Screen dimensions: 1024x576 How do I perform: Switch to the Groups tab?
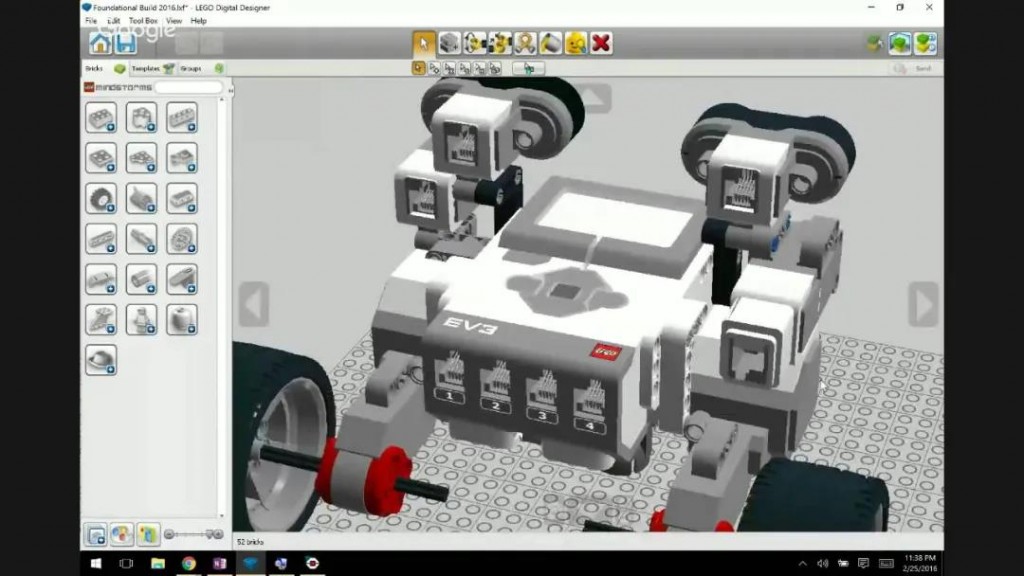pyautogui.click(x=201, y=69)
